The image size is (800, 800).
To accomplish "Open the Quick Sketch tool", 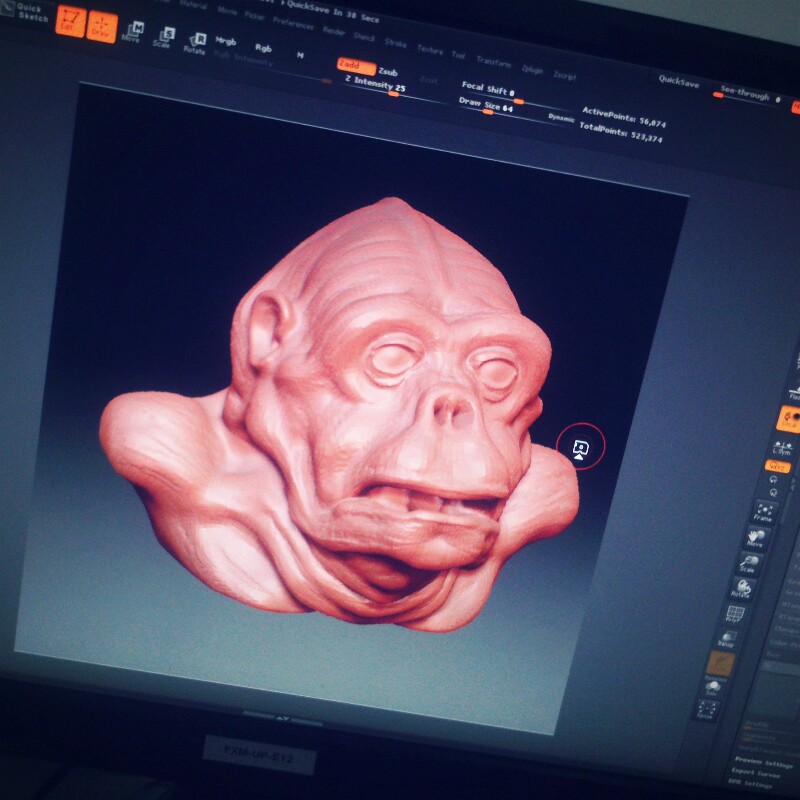I will click(x=26, y=12).
